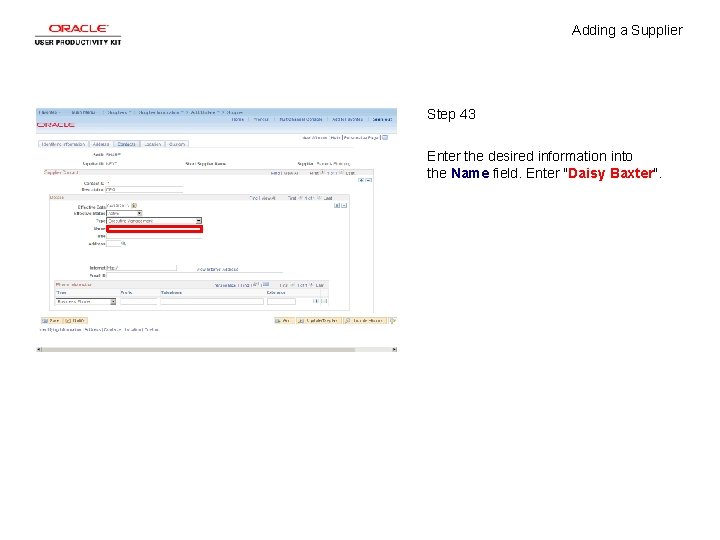Open the contact Type dropdown
The height and width of the screenshot is (540, 720).
[x=154, y=221]
